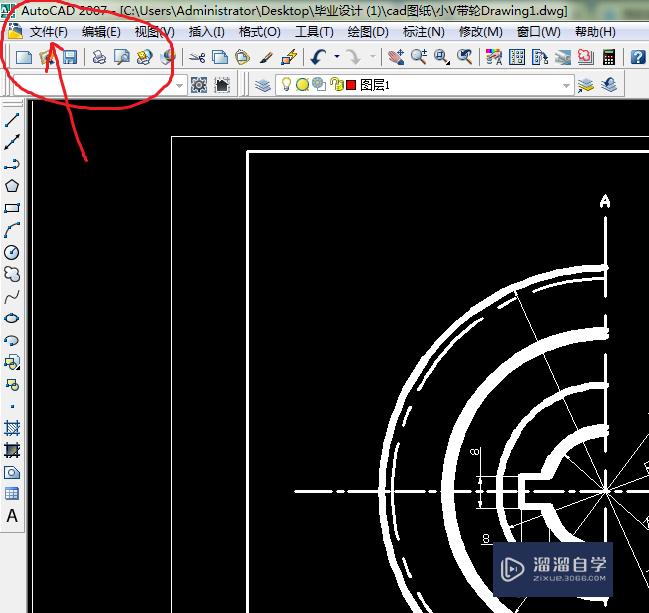Screen dimensions: 649x613
Task: Expand the Redo history dropdown arrow
Action: [x=372, y=56]
